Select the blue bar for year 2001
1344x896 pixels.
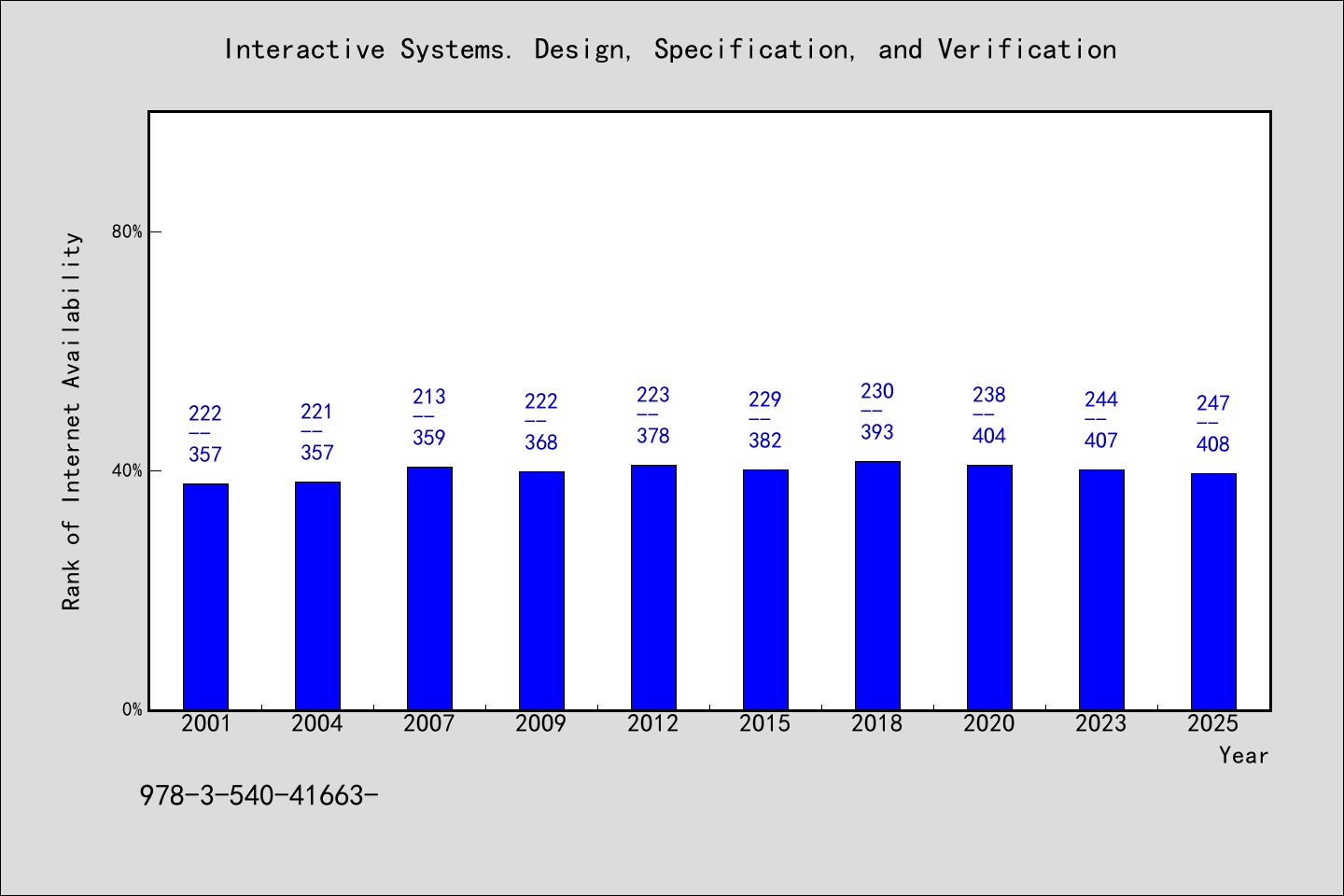[x=205, y=596]
